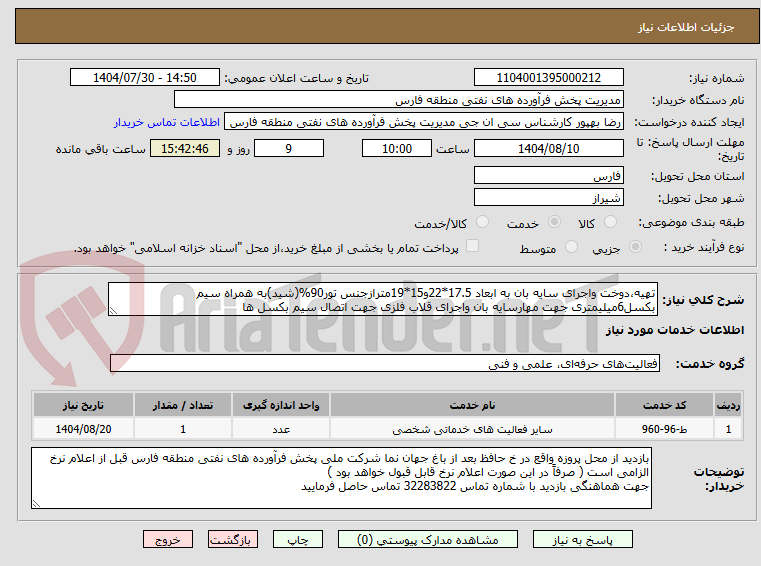Click the remaining days field showing 9

coord(289,149)
